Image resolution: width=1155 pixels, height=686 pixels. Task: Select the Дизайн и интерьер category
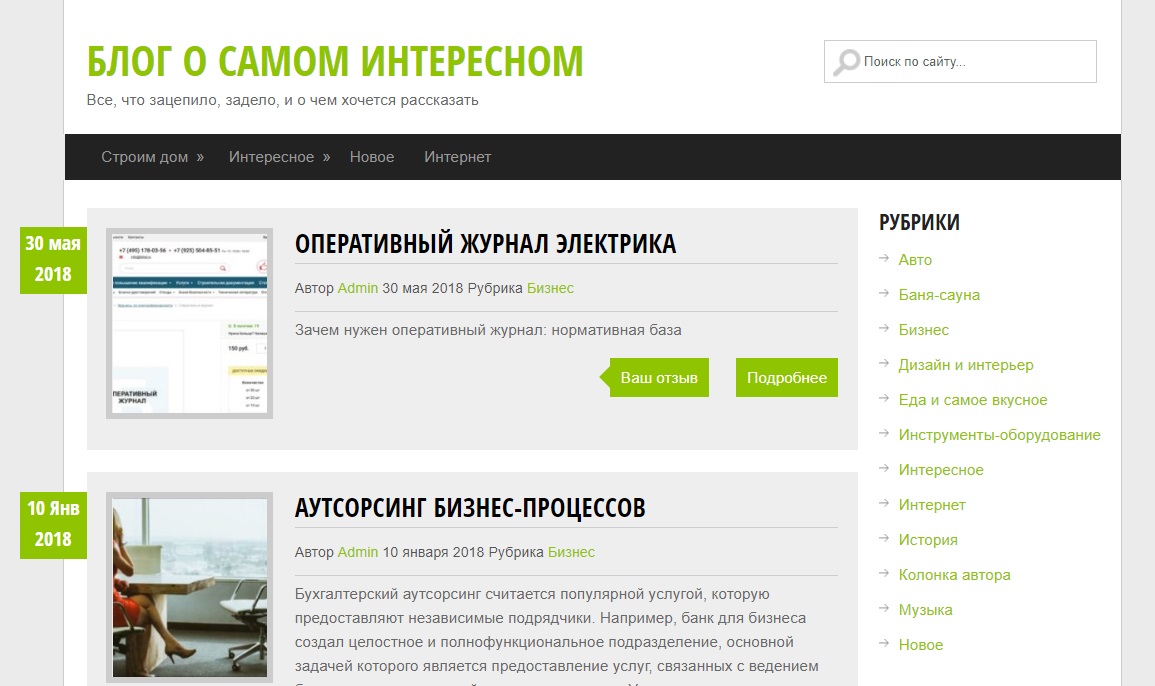point(965,365)
